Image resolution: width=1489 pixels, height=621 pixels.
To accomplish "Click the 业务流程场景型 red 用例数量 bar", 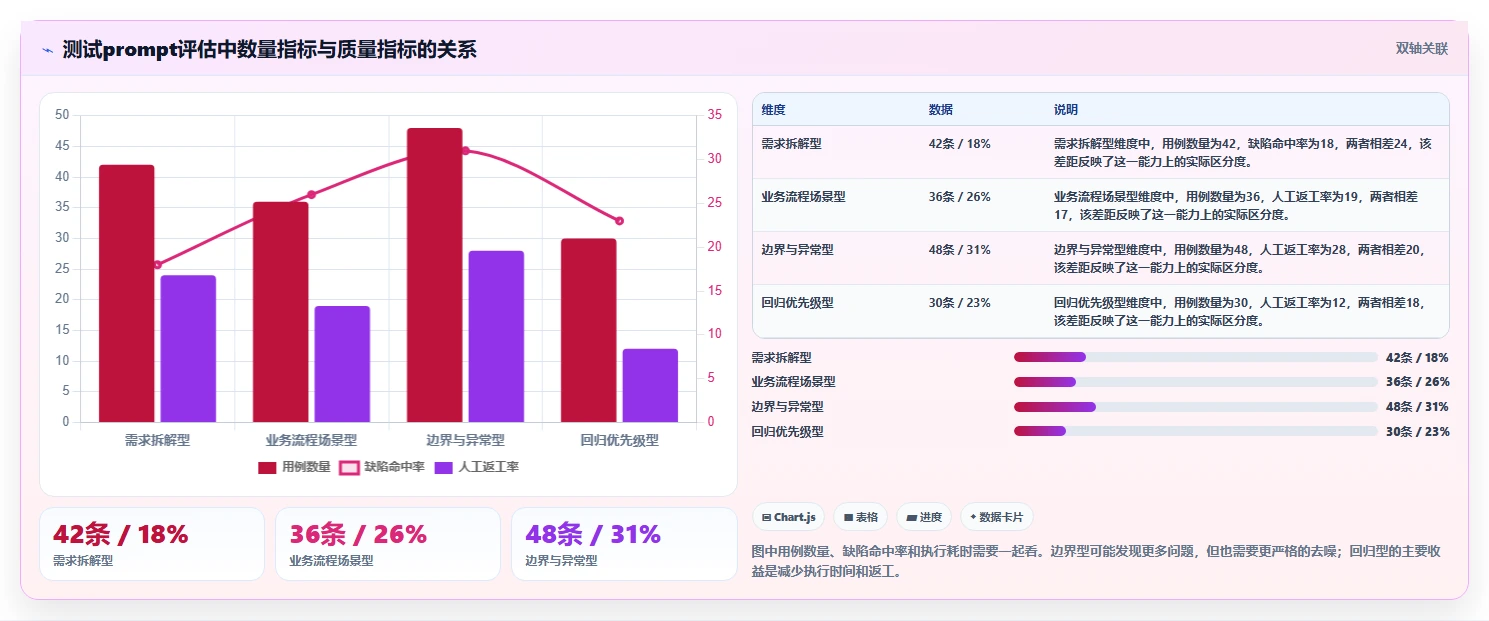I will tap(280, 312).
